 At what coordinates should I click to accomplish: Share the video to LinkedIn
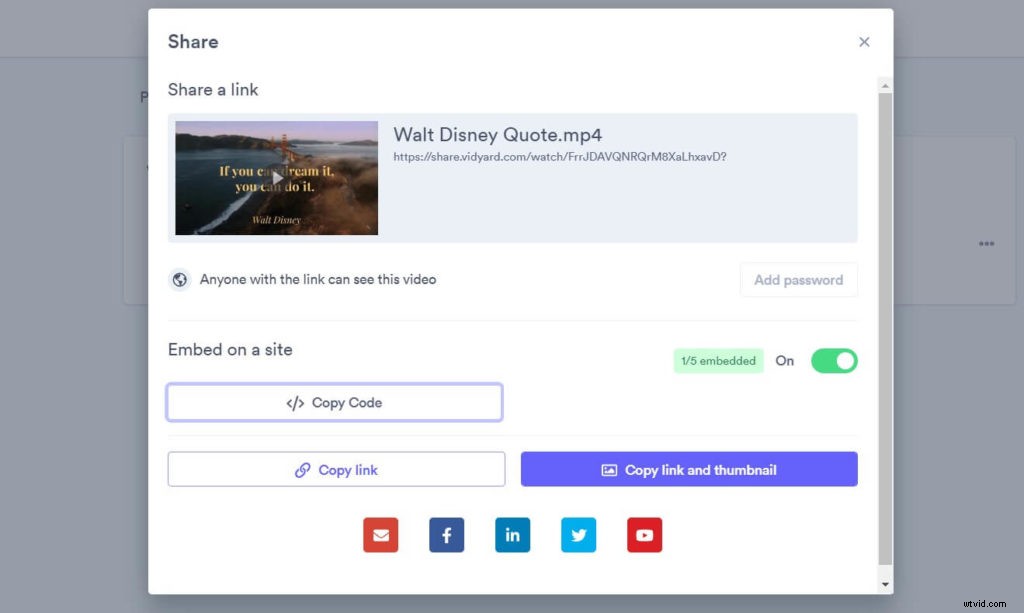coord(513,535)
